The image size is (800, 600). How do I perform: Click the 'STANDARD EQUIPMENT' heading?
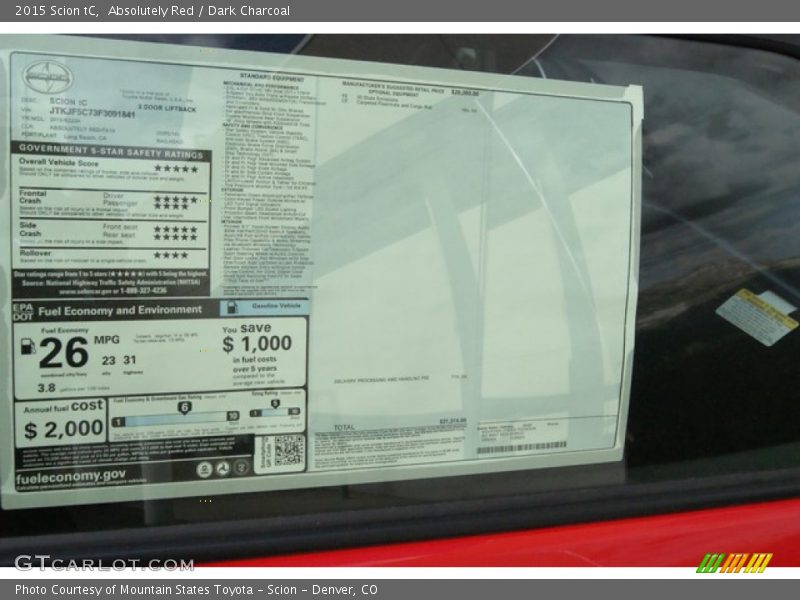click(x=271, y=78)
